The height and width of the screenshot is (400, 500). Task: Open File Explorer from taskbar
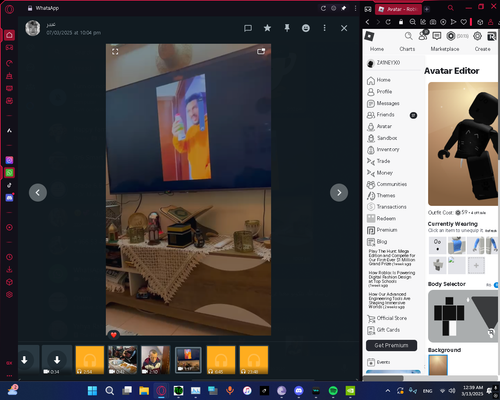pos(144,390)
